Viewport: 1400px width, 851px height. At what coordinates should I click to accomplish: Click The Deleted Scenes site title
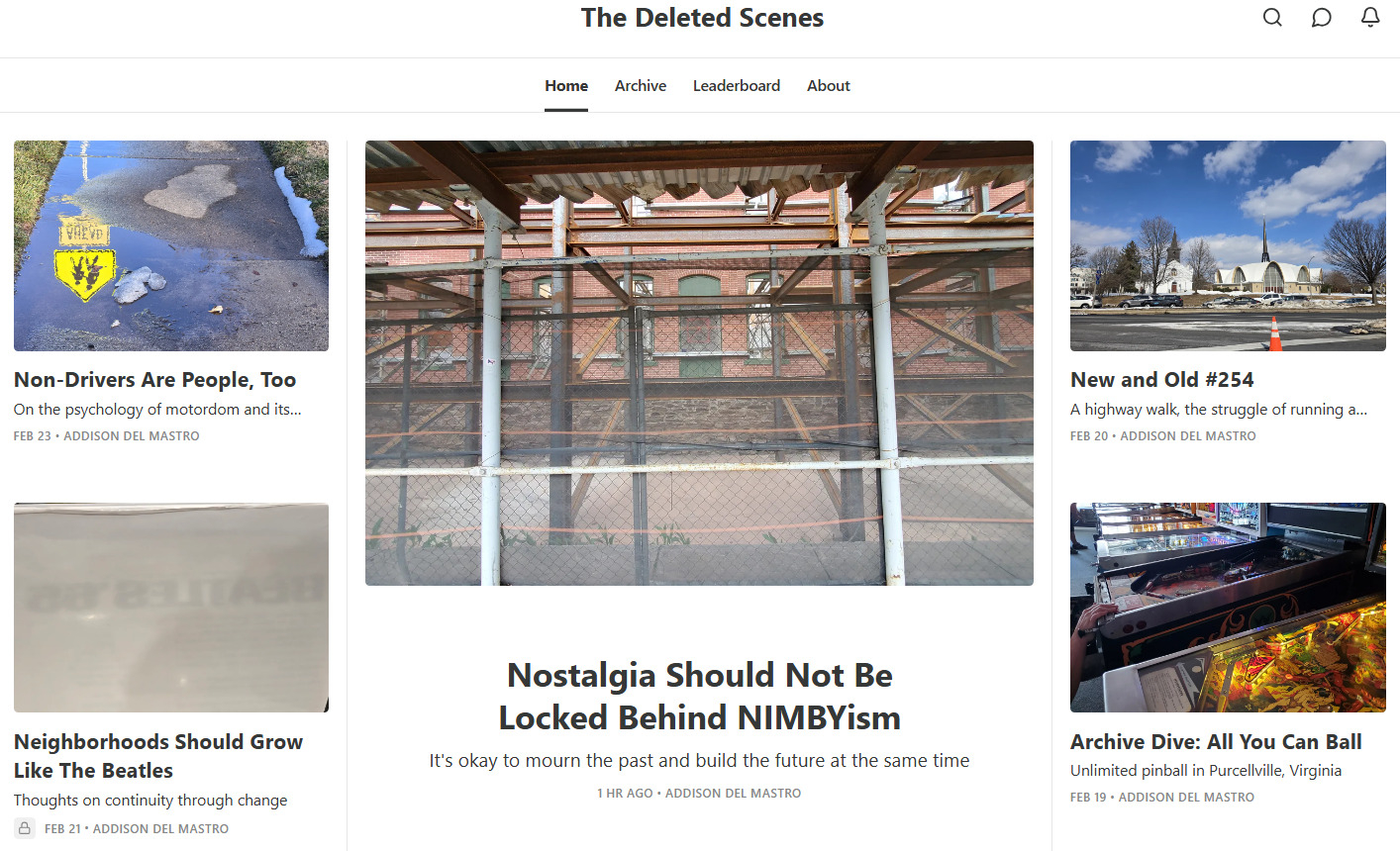701,18
